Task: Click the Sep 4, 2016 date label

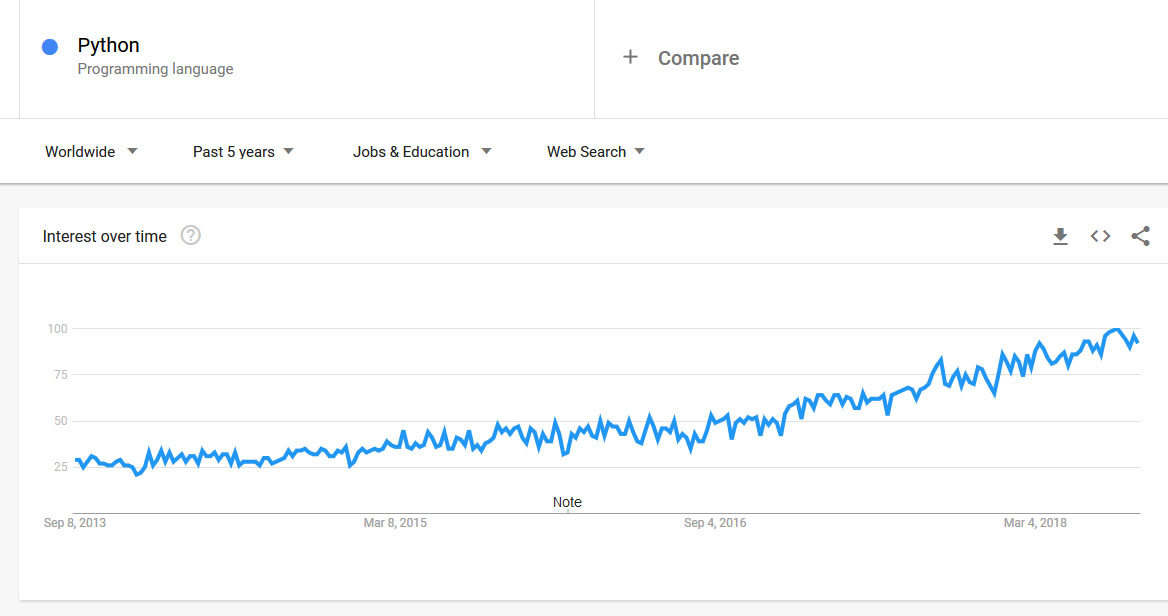Action: [715, 523]
